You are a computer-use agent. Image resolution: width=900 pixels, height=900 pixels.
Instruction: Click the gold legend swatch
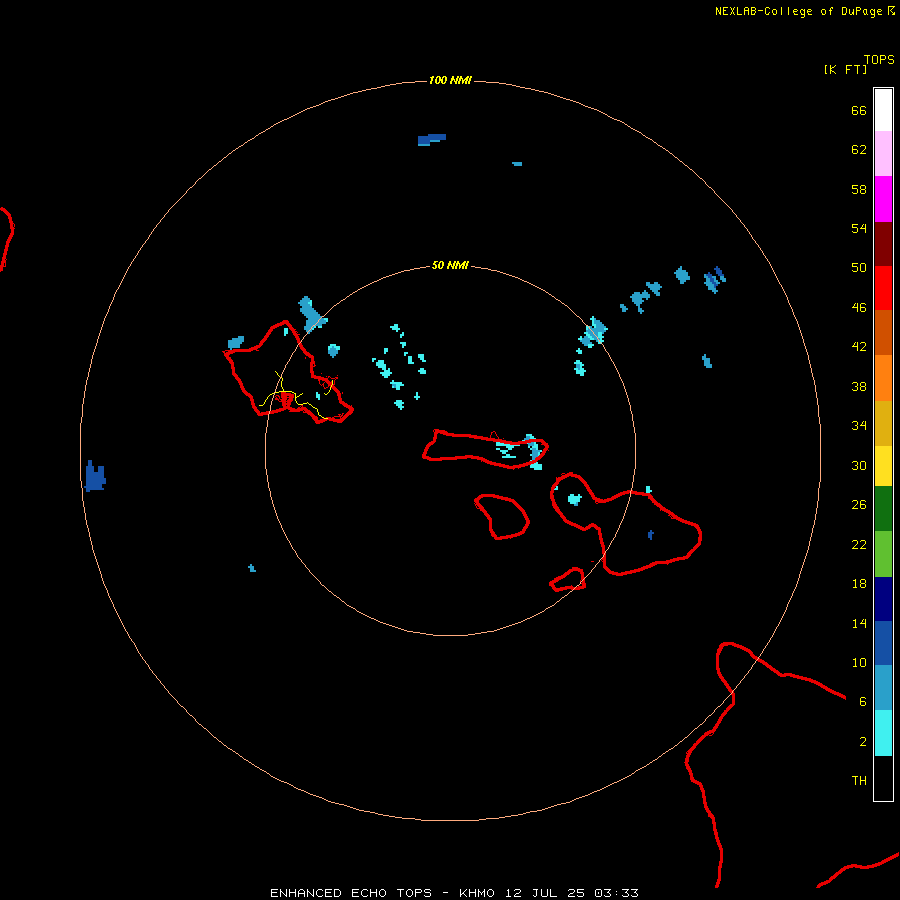pyautogui.click(x=883, y=423)
